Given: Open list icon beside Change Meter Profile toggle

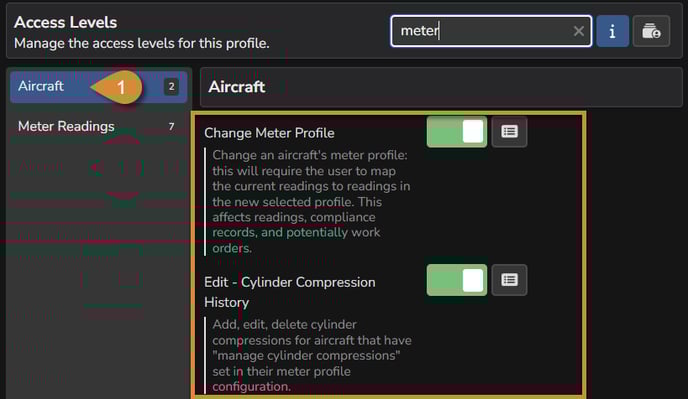Looking at the screenshot, I should 509,132.
